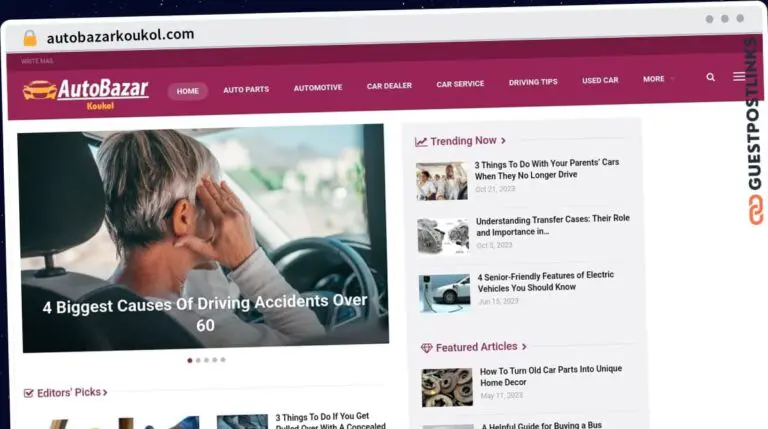Click the HOME navigation pill

point(188,91)
